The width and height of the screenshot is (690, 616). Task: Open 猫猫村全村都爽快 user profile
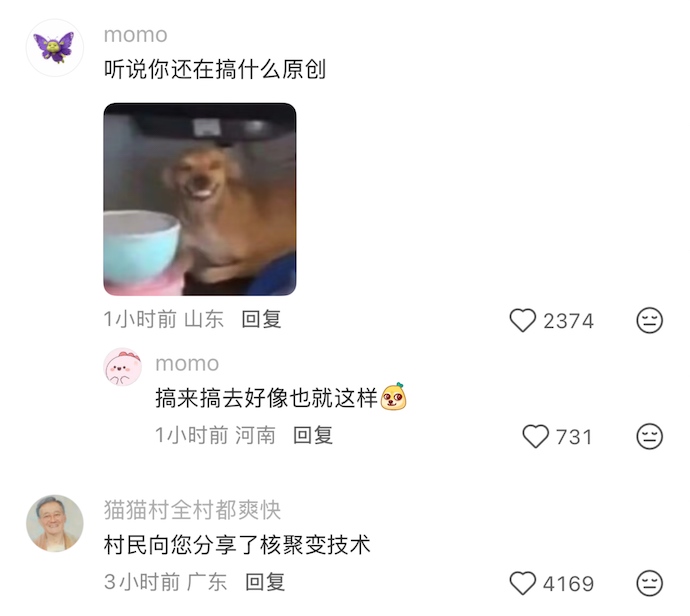192,510
